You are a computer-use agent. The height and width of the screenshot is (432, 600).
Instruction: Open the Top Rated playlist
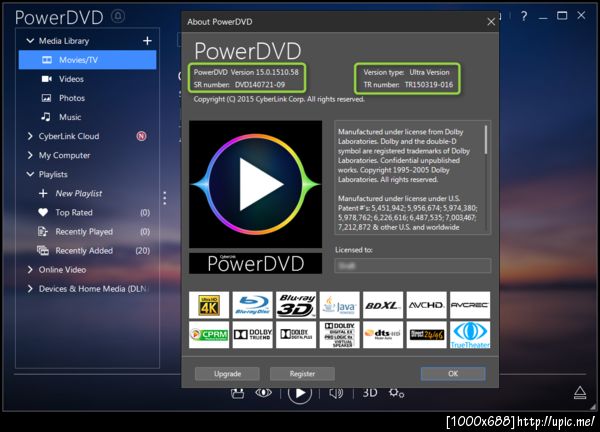click(x=74, y=213)
